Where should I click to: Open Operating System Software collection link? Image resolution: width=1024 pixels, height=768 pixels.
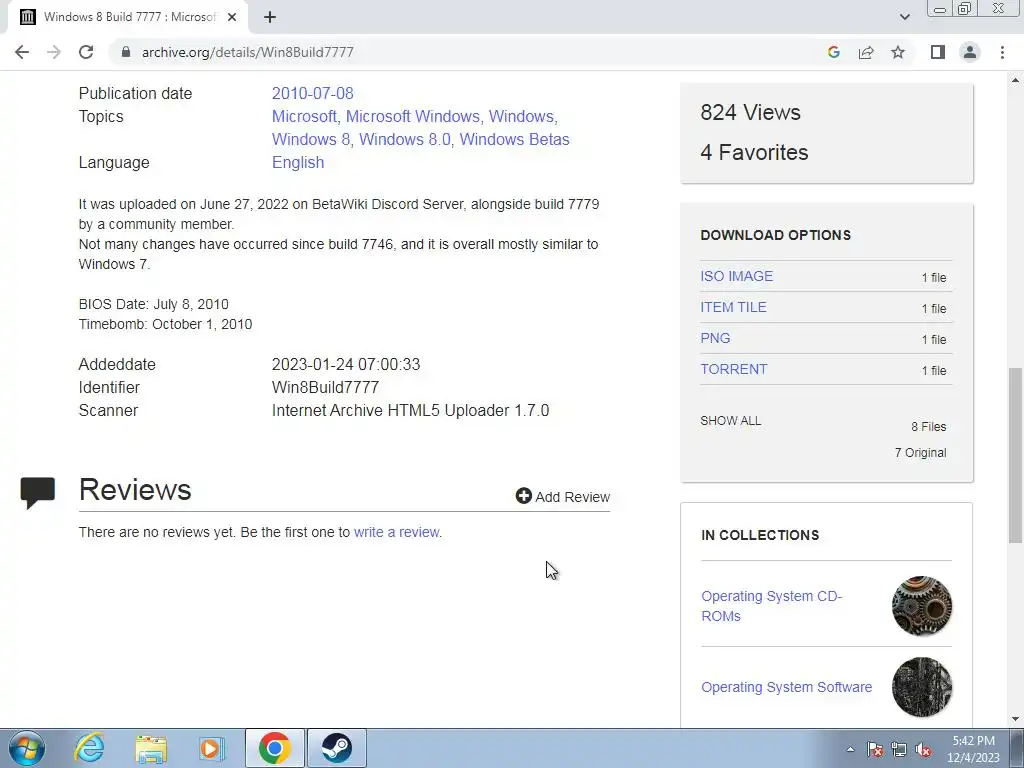click(x=786, y=687)
